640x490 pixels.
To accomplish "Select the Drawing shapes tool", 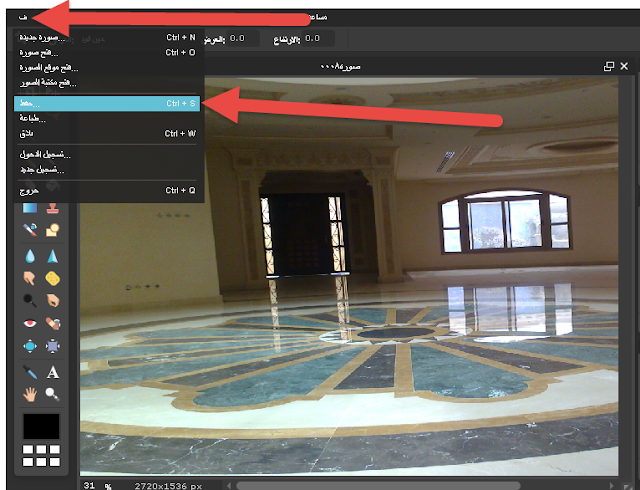I will [52, 230].
